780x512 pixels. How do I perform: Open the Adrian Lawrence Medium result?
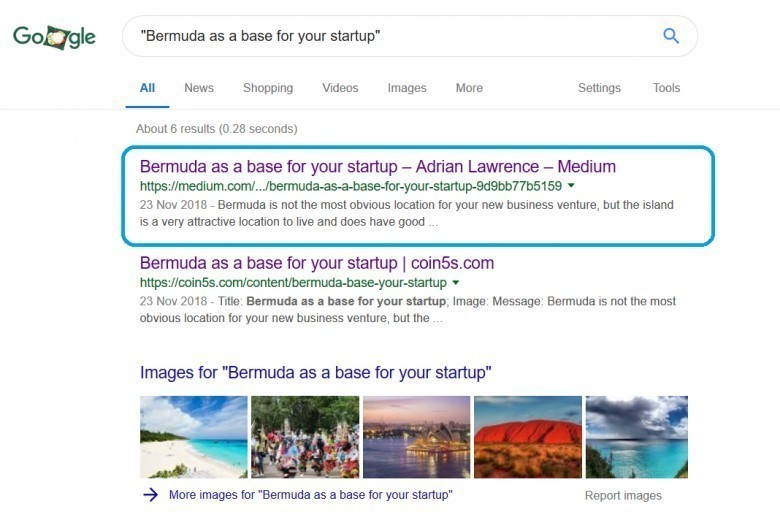378,167
